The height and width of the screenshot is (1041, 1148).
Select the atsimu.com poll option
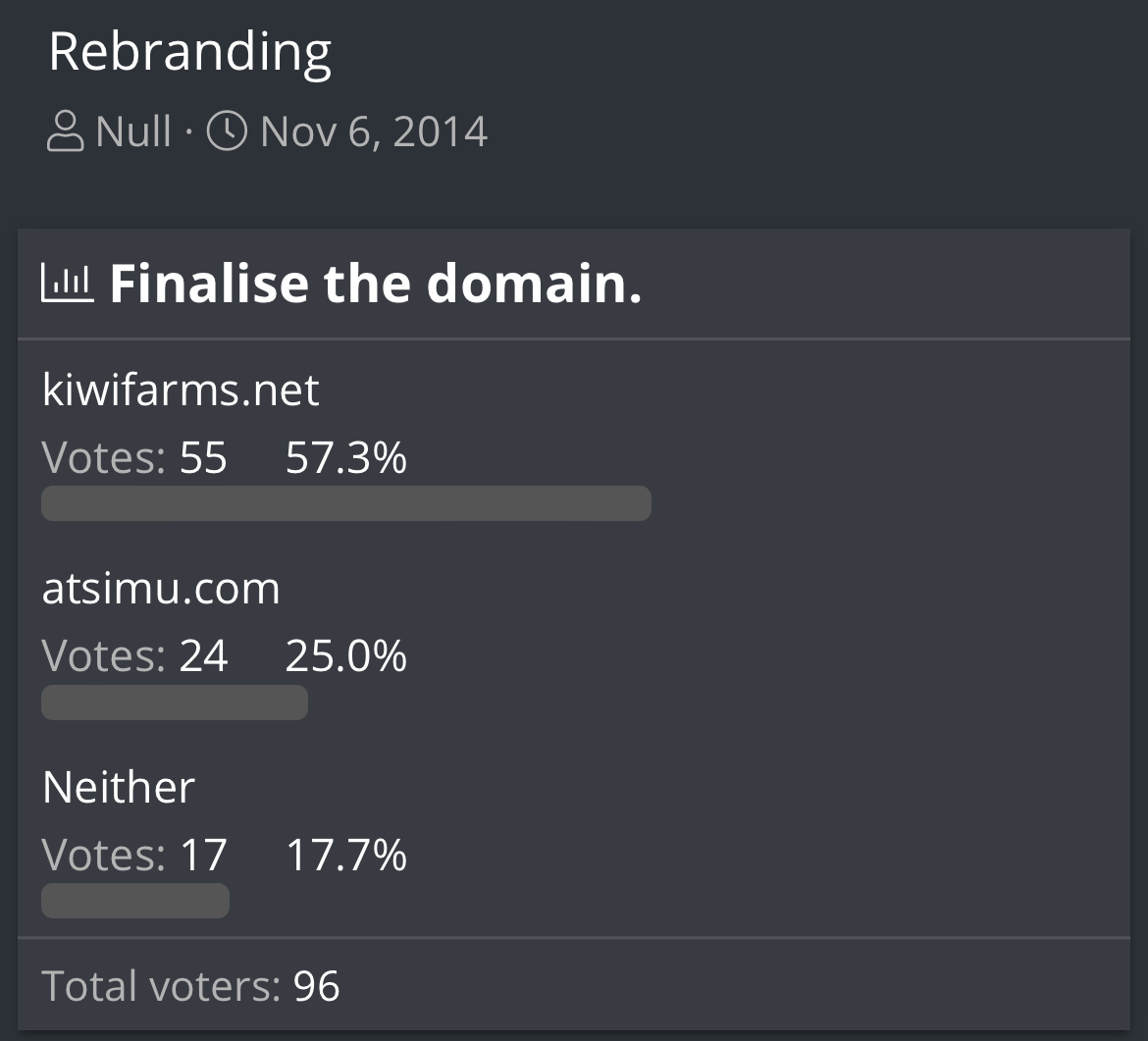tap(161, 588)
